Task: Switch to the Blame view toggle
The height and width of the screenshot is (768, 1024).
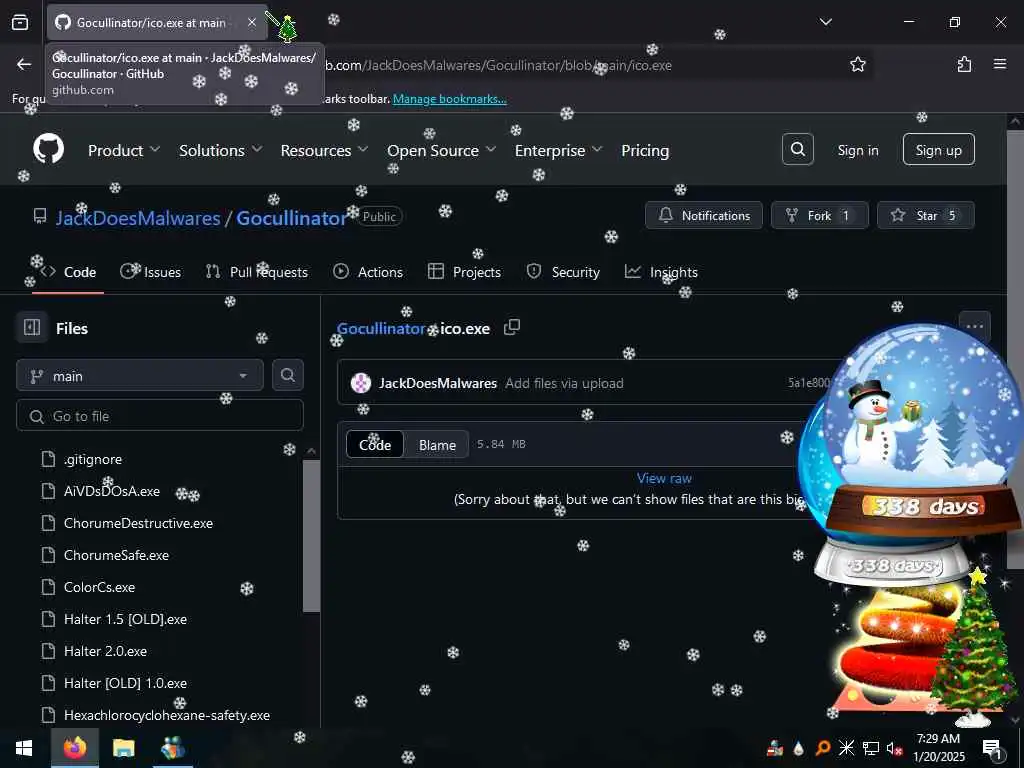Action: [437, 445]
